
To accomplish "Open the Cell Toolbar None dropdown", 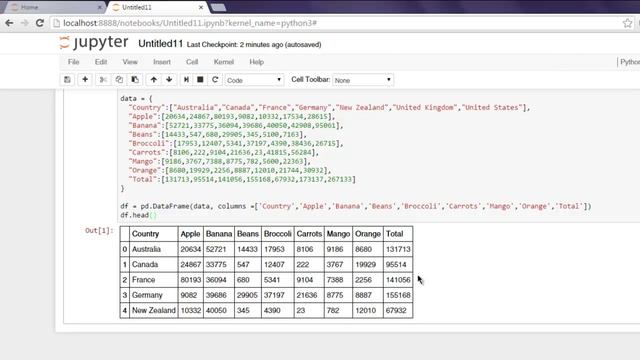I will point(363,80).
